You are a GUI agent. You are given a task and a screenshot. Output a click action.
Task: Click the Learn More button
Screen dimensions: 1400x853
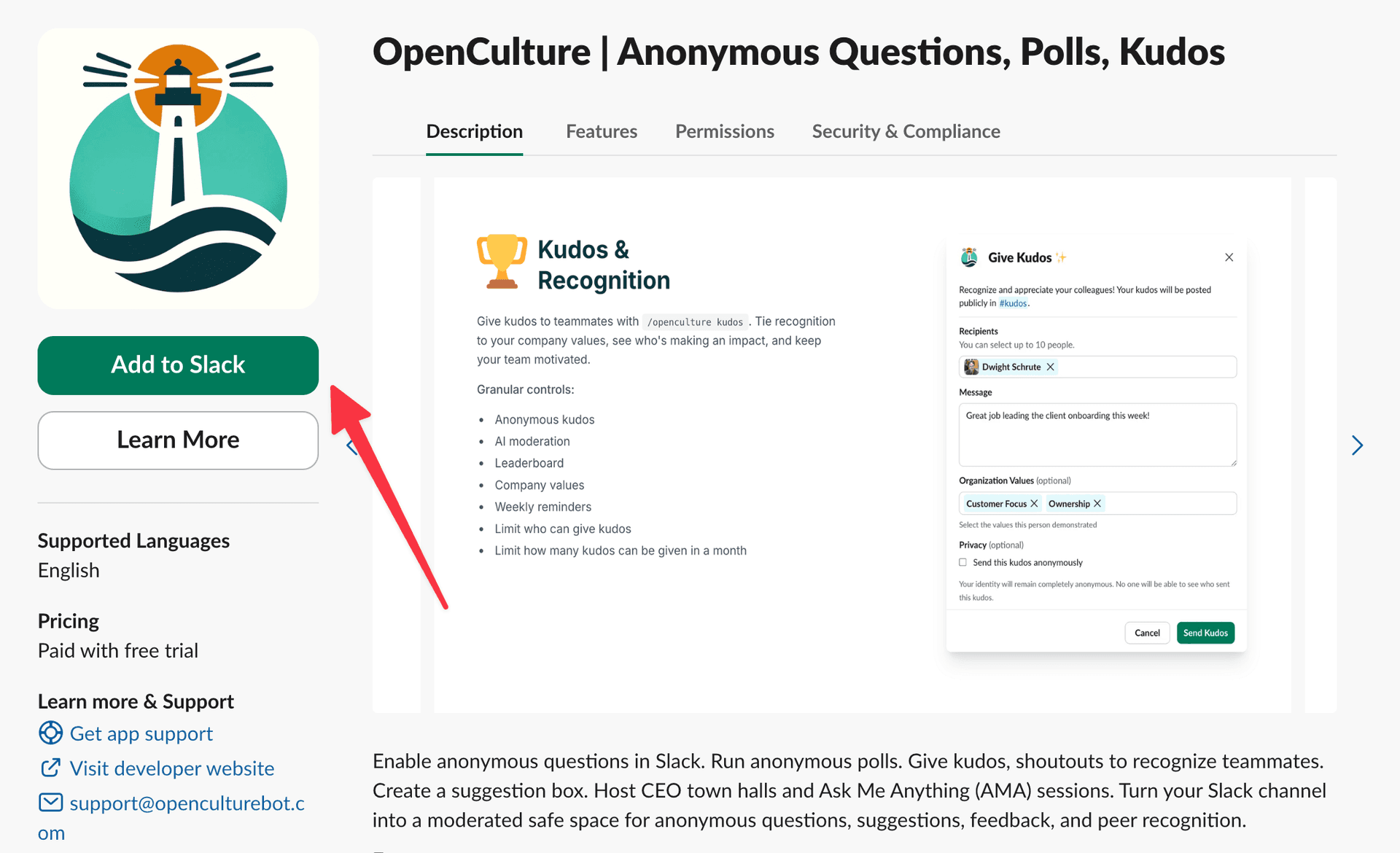pos(177,440)
